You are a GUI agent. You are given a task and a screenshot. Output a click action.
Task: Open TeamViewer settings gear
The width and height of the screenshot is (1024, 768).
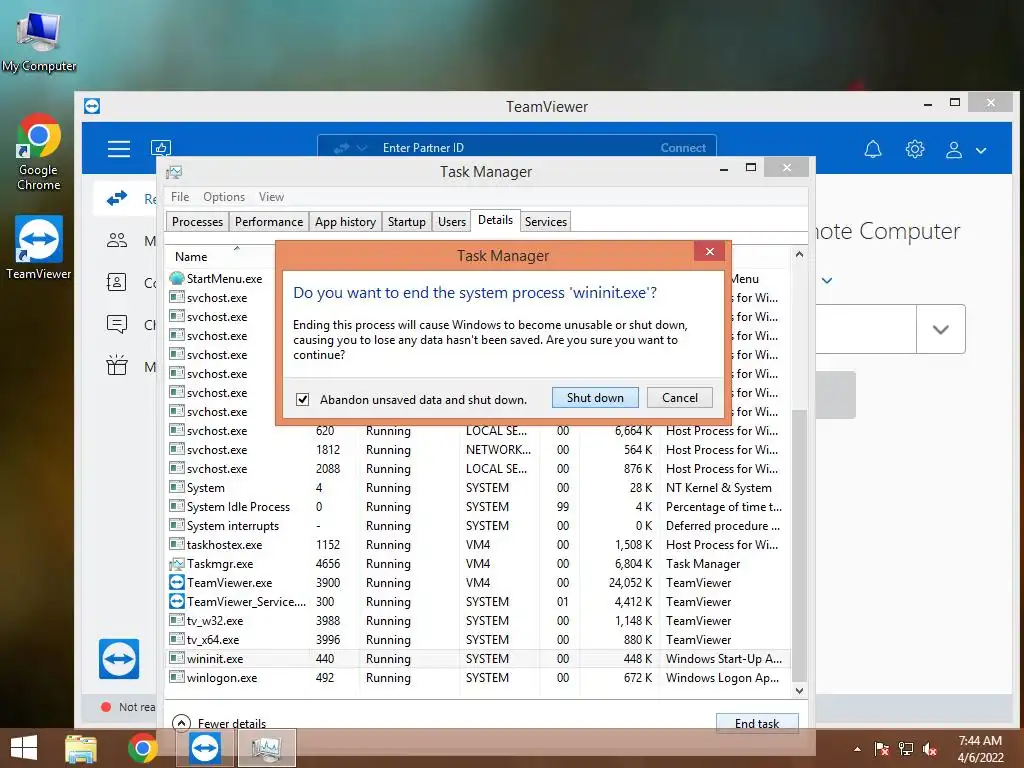(914, 150)
